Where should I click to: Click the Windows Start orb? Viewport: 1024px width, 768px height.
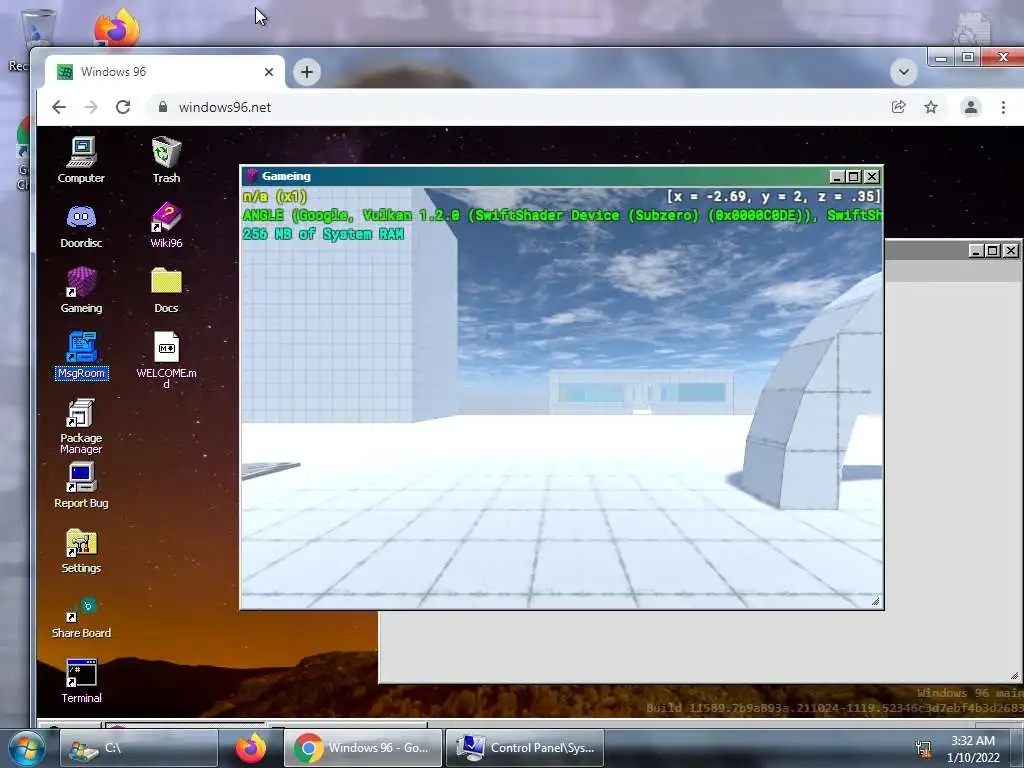coord(26,748)
